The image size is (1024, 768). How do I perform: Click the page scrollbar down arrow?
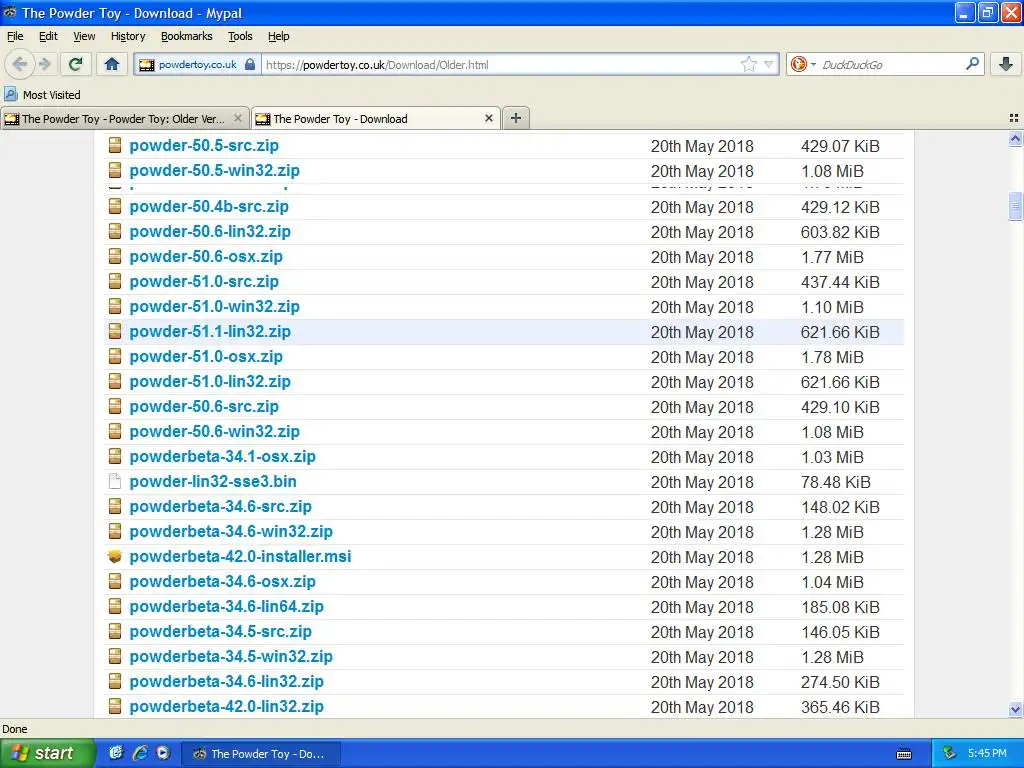pos(1015,709)
